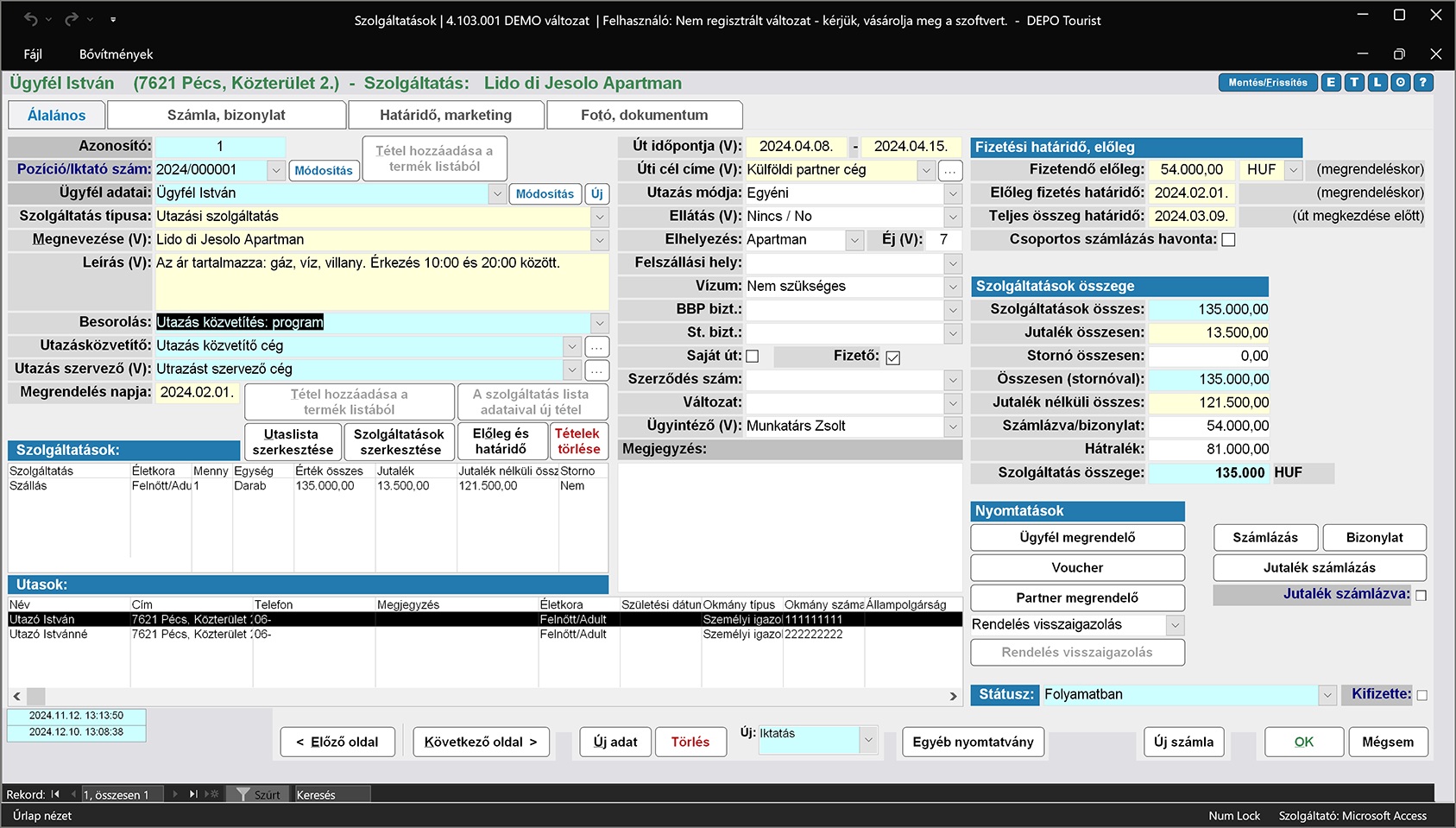
Task: Enable Csoportos számlázás havonta checkbox
Action: (x=1228, y=240)
